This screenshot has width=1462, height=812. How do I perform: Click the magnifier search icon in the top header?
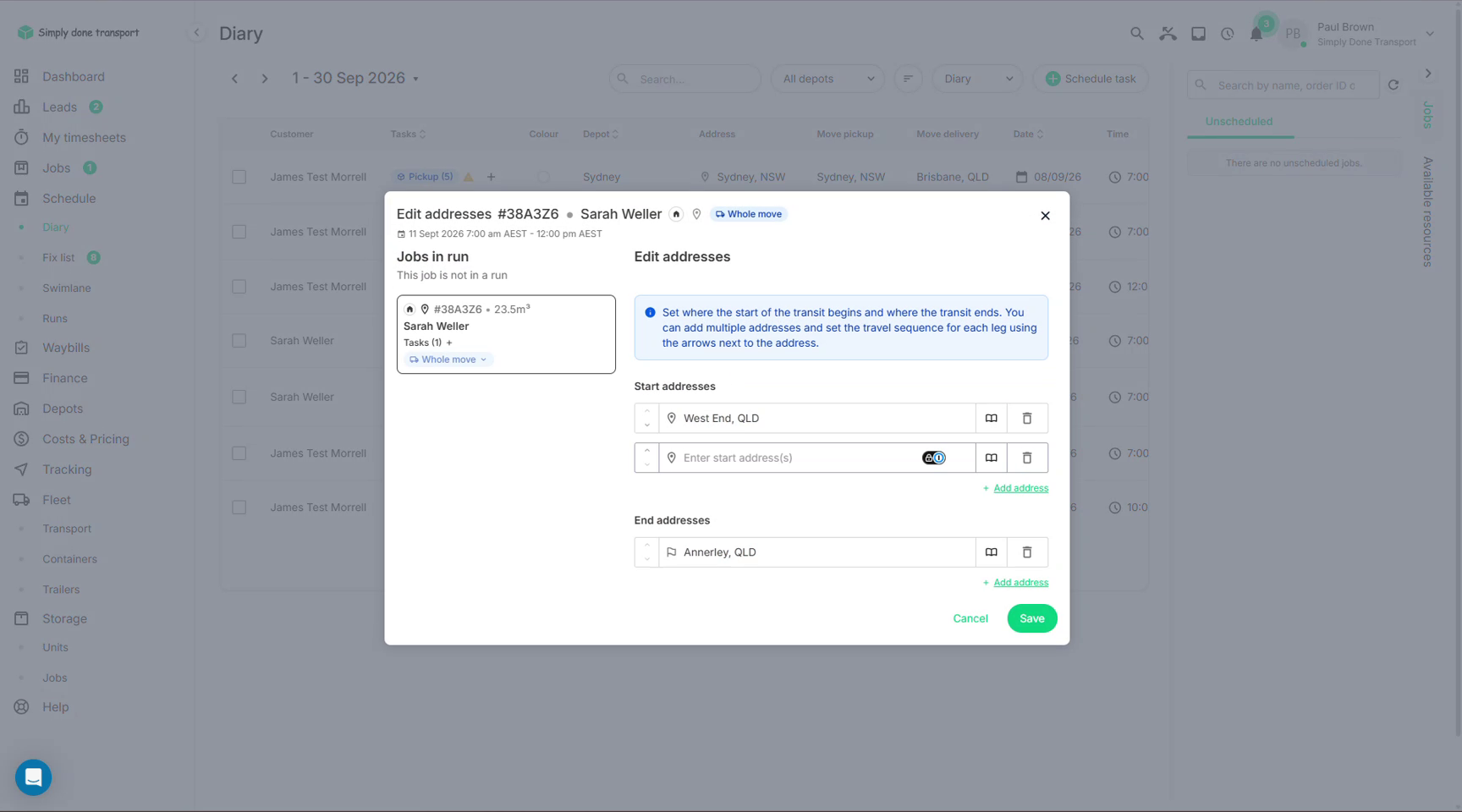pyautogui.click(x=1137, y=34)
